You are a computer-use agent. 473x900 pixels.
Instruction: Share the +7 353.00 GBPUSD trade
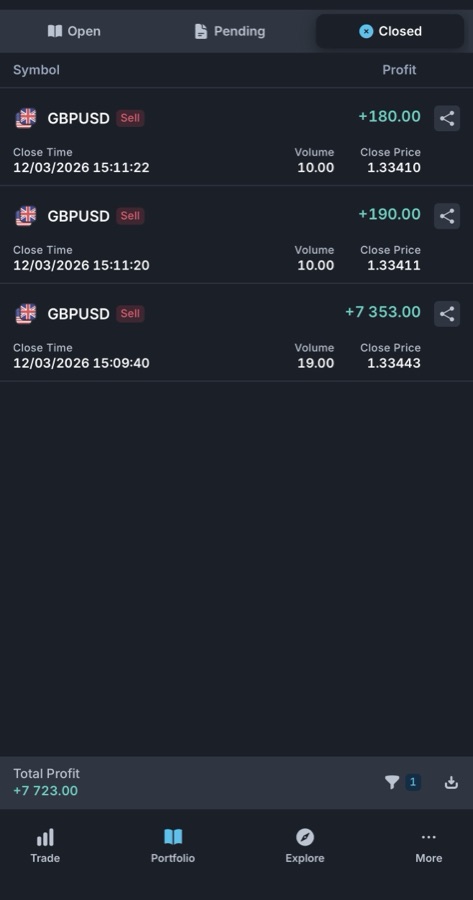tap(447, 313)
